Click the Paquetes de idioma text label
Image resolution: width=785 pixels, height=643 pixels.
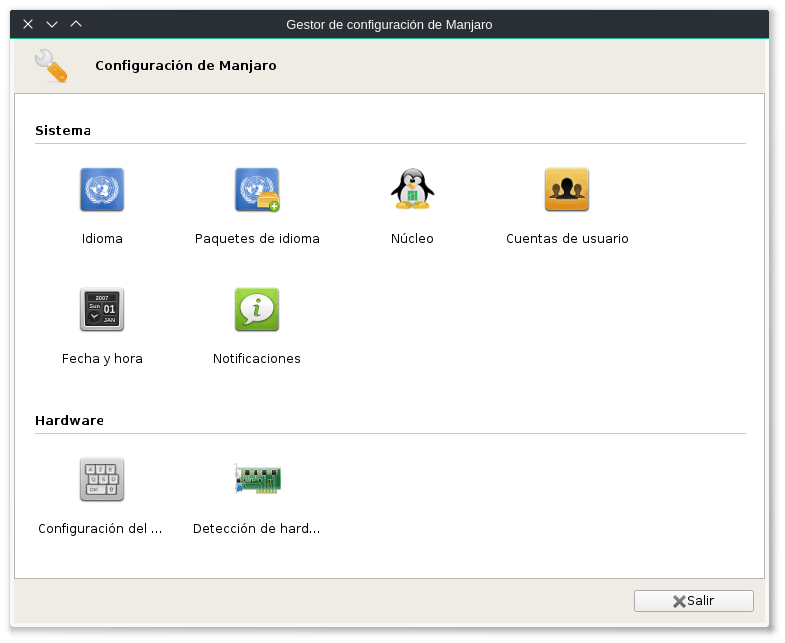pos(257,238)
